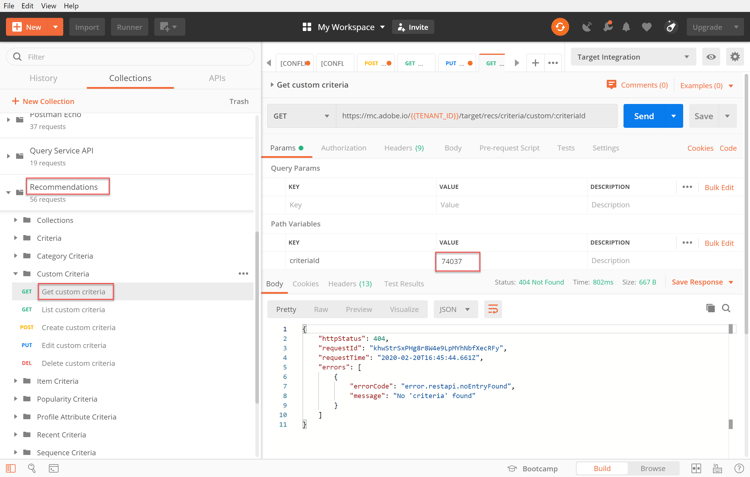Open the Send button dropdown arrow
The width and height of the screenshot is (750, 477).
[673, 116]
